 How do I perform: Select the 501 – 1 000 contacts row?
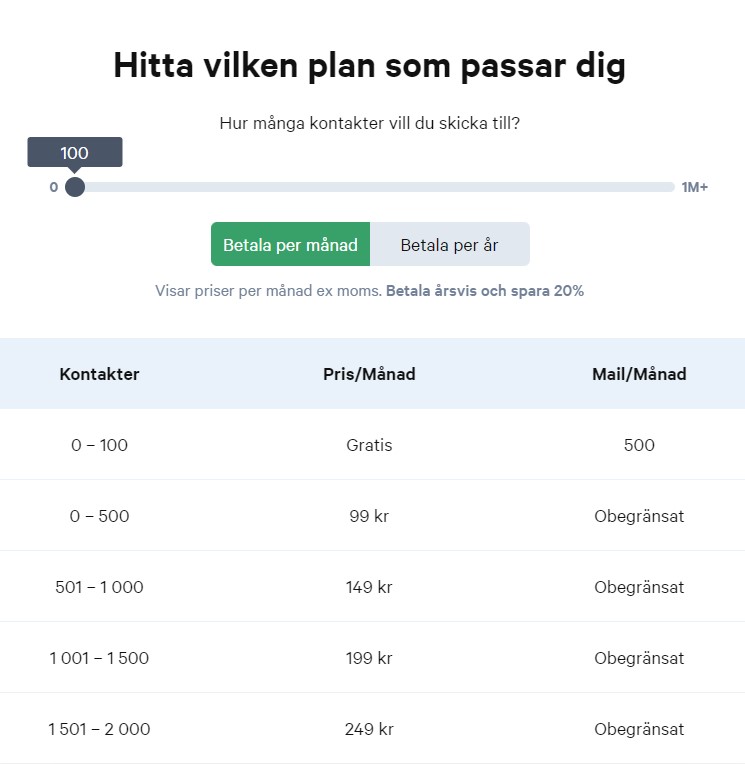point(99,587)
